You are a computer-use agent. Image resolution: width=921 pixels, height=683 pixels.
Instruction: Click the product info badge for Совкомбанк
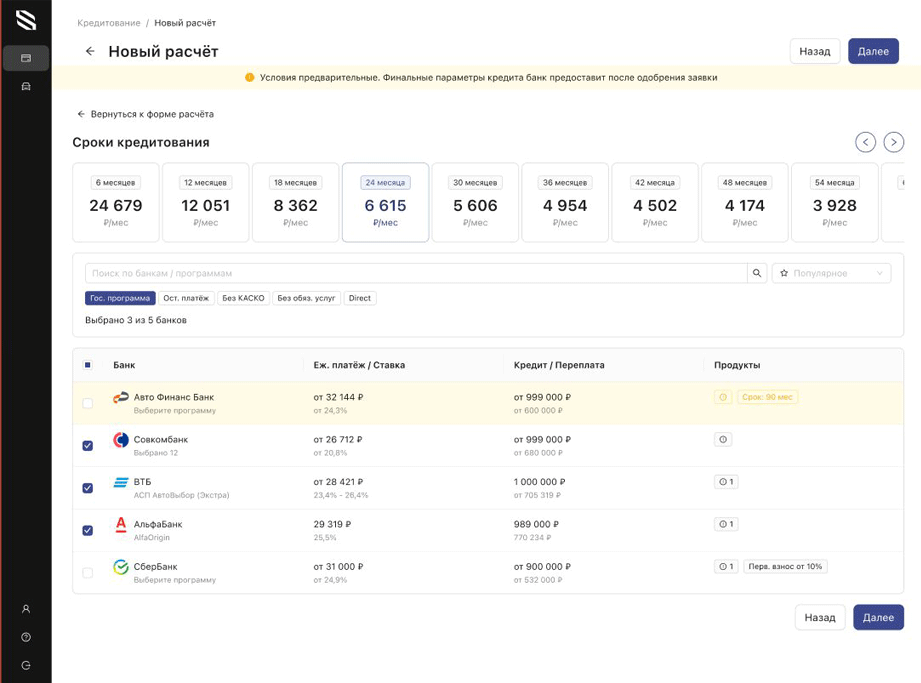723,439
